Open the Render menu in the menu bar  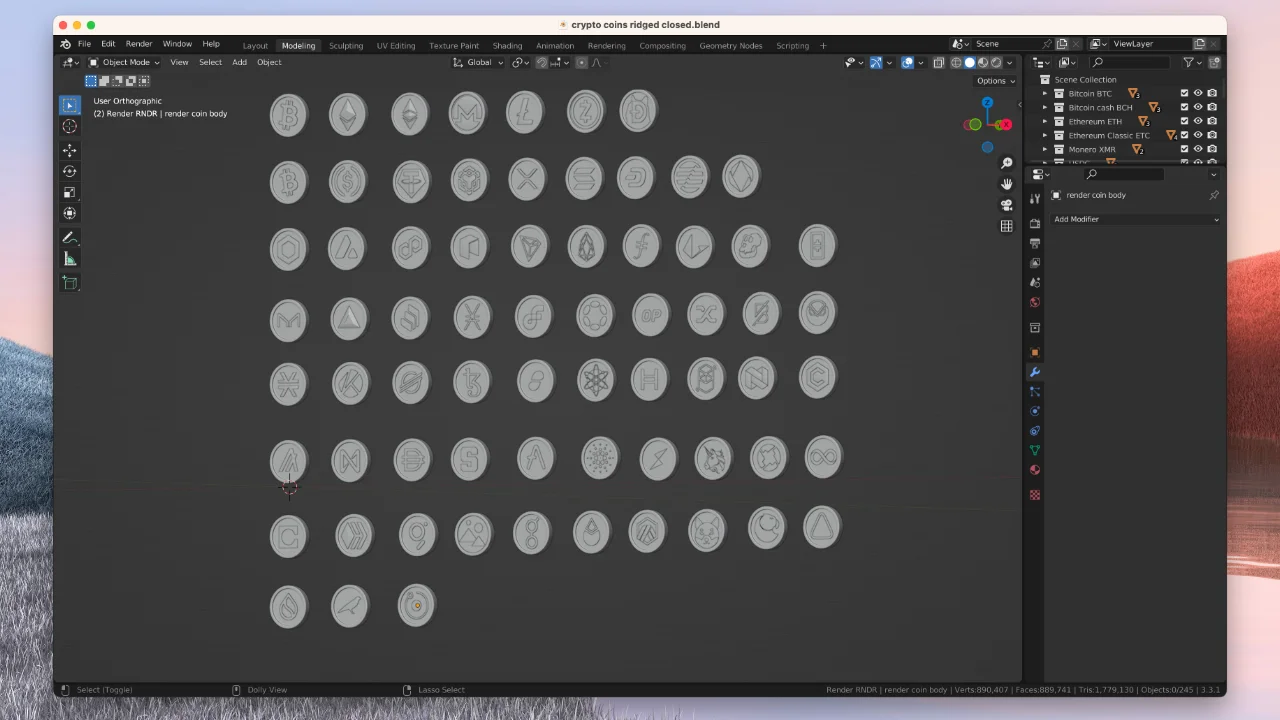coord(138,45)
